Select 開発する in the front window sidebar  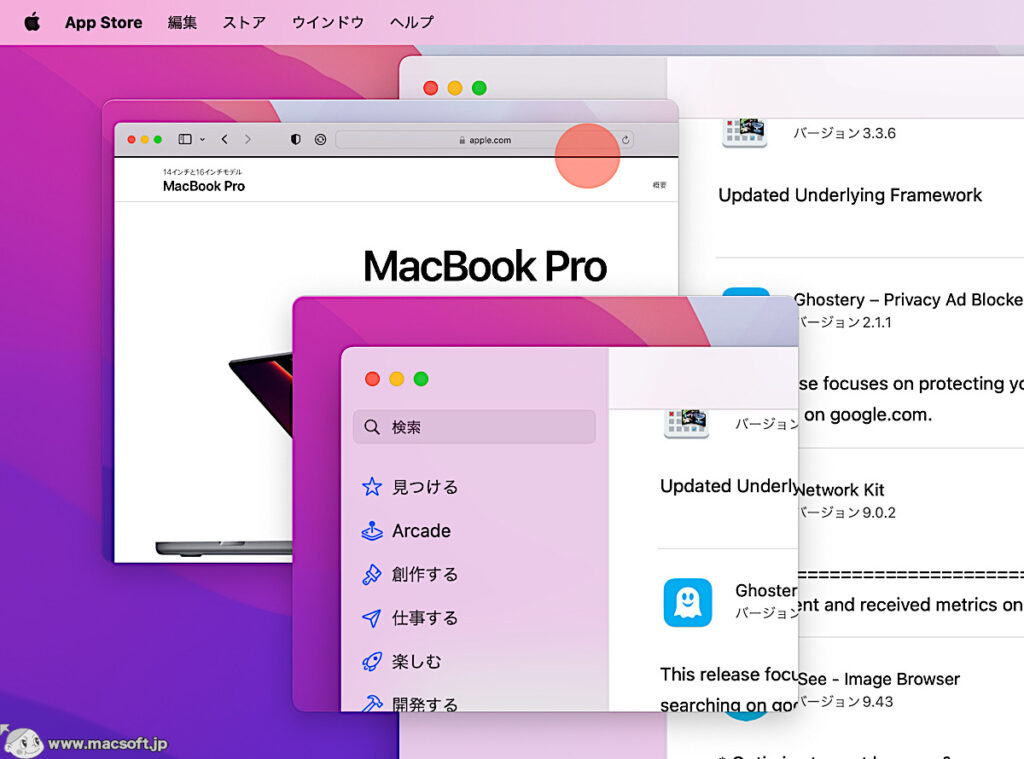coord(410,703)
